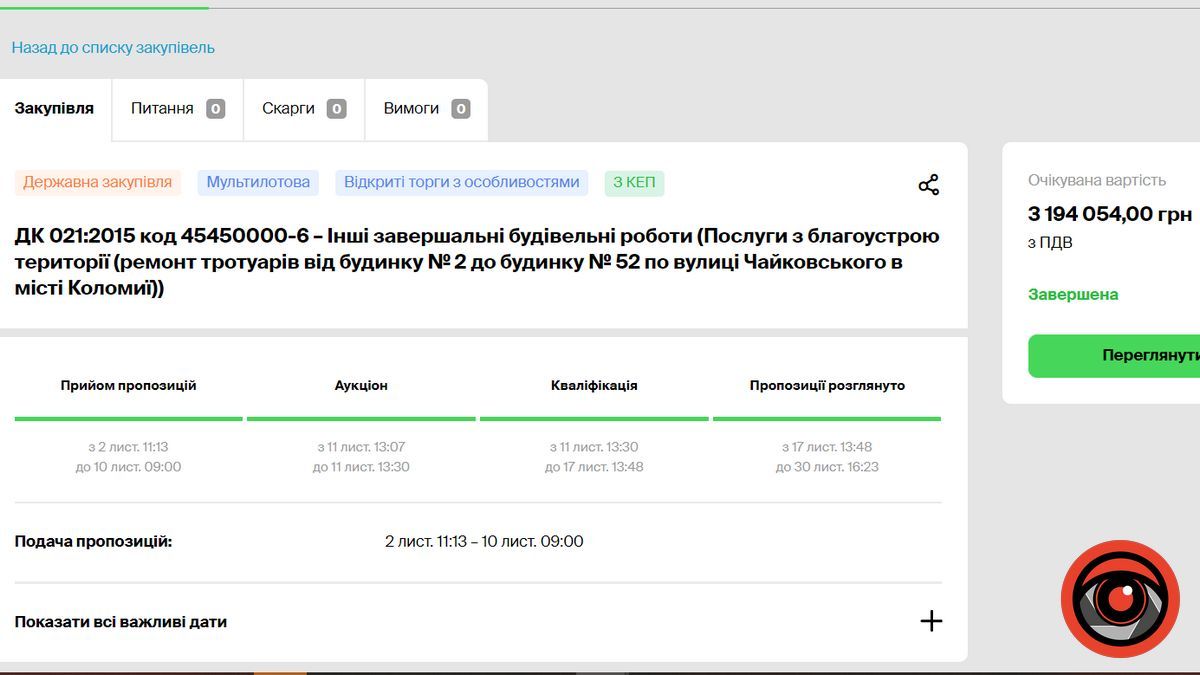Expand Показати всі важливі дати with plus
Viewport: 1200px width, 675px height.
click(x=931, y=621)
